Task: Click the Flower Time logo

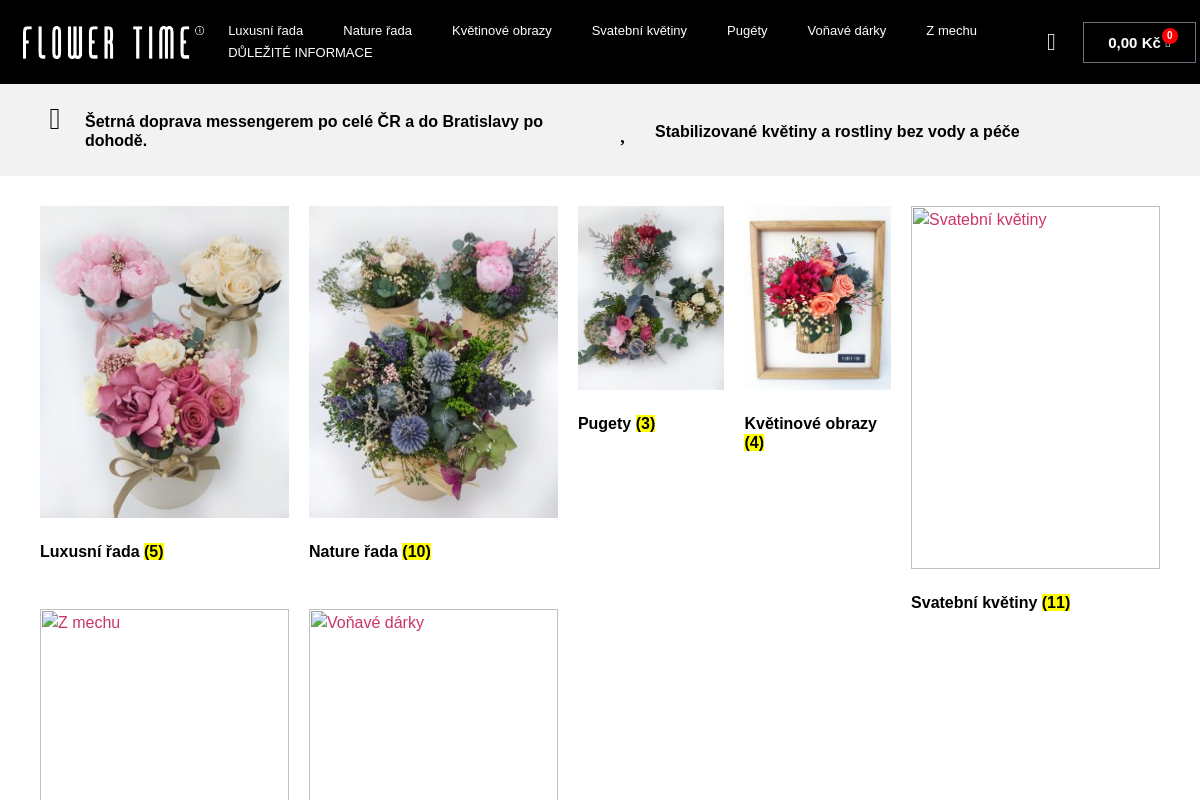Action: [x=105, y=42]
